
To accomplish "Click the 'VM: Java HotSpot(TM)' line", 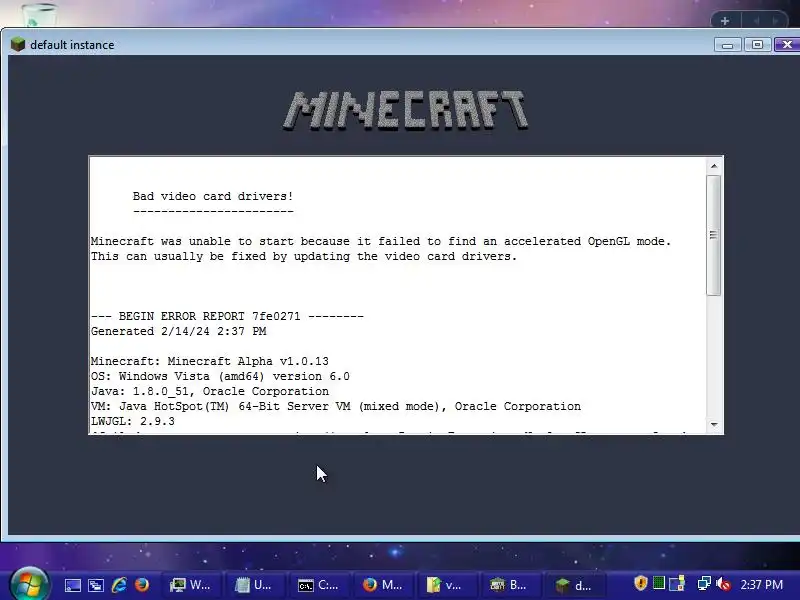I will 336,407.
